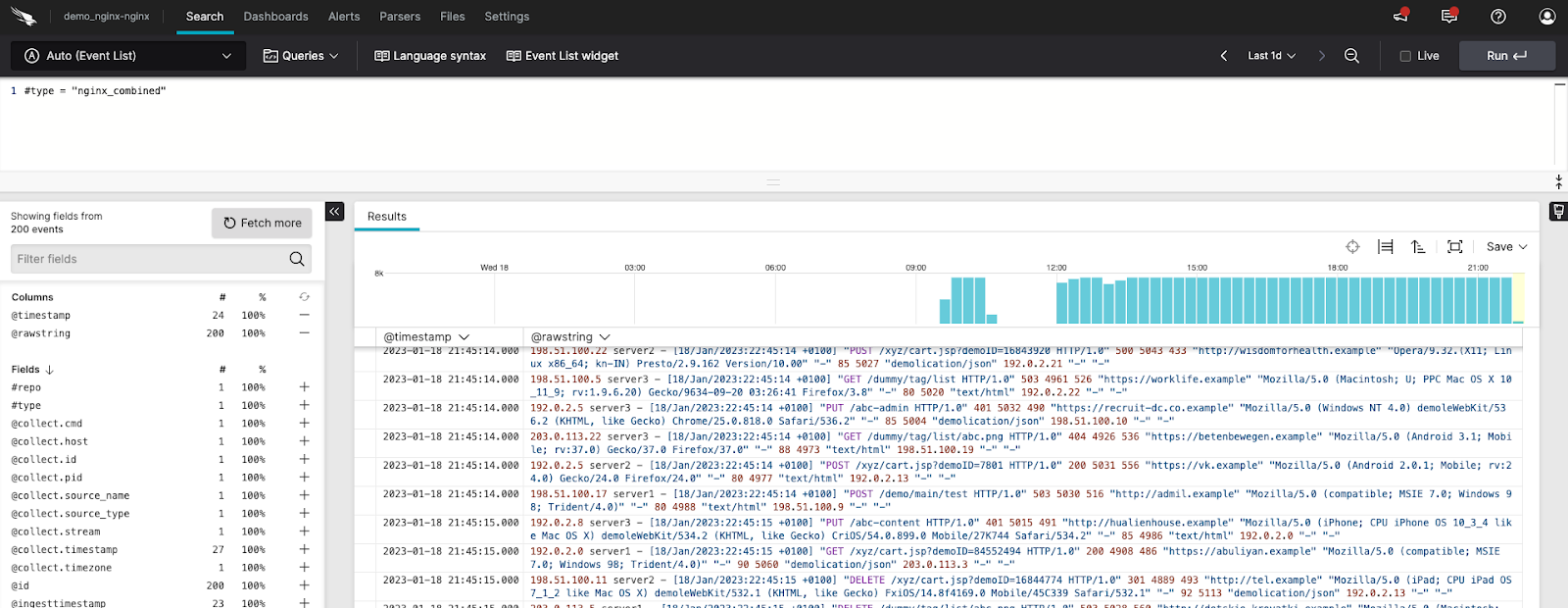Click the @collect.timestamp field name
1568x608 pixels.
(65, 549)
